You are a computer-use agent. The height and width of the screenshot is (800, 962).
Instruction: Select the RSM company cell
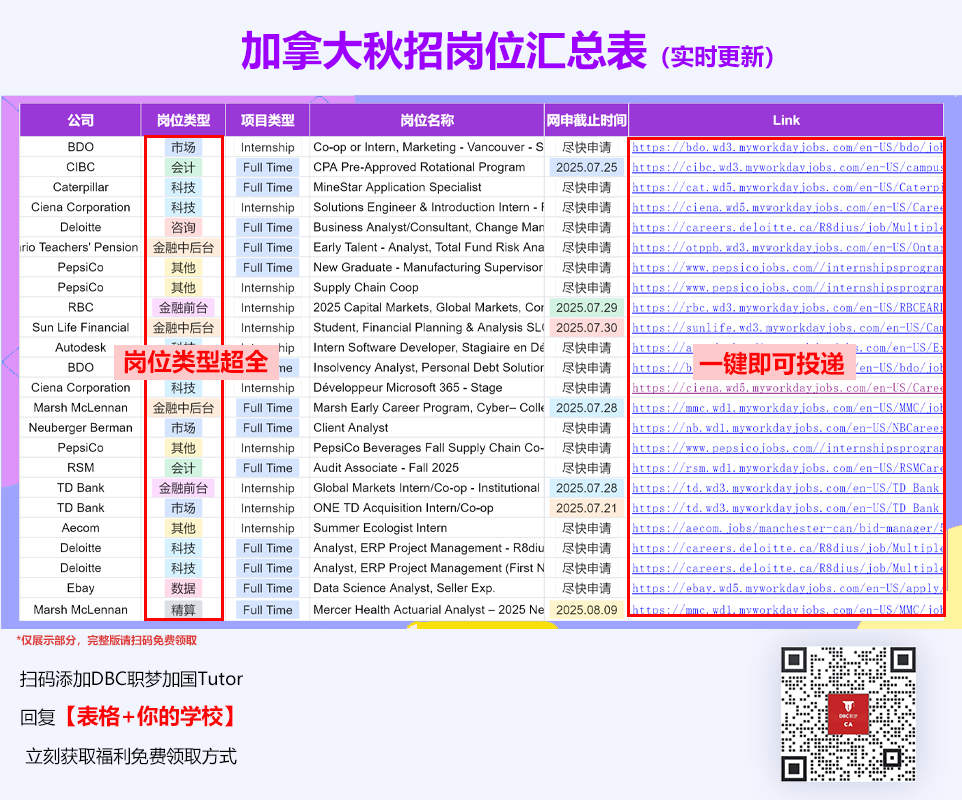click(80, 467)
